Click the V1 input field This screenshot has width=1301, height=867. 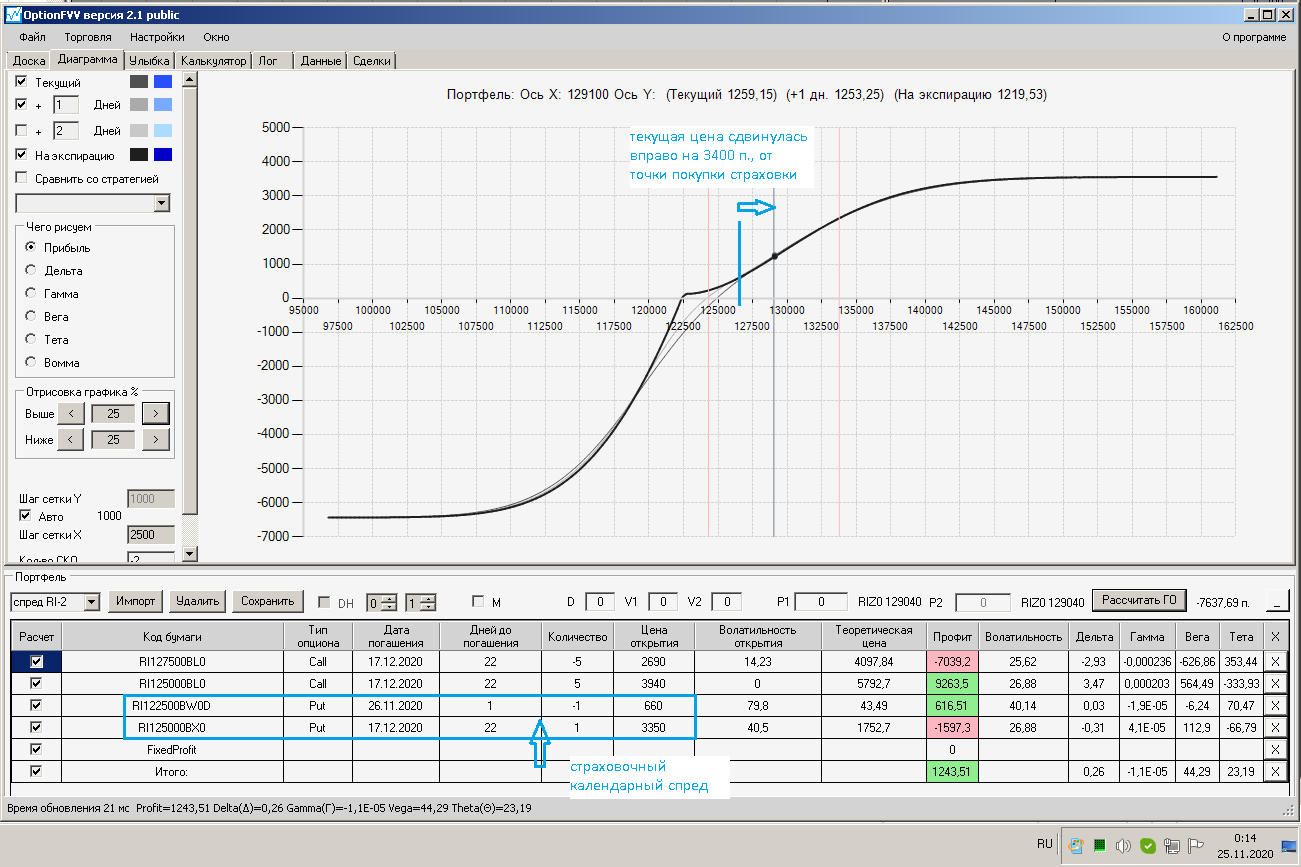[x=663, y=602]
